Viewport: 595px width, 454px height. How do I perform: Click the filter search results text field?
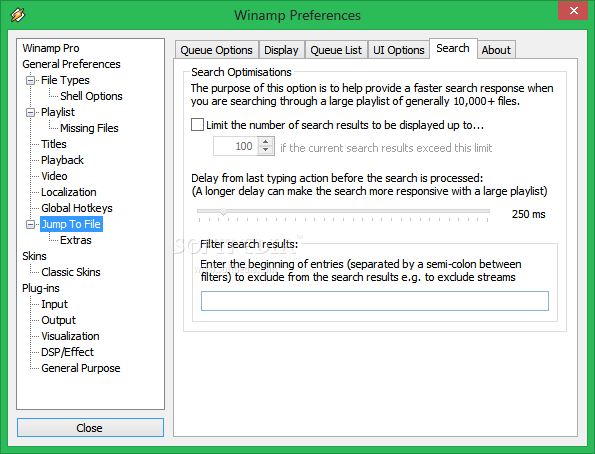point(375,301)
